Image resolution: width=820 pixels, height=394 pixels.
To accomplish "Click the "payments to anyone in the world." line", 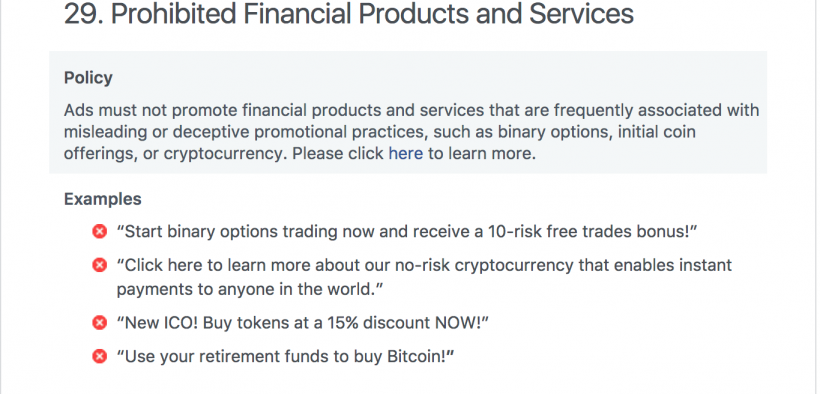I will (250, 289).
